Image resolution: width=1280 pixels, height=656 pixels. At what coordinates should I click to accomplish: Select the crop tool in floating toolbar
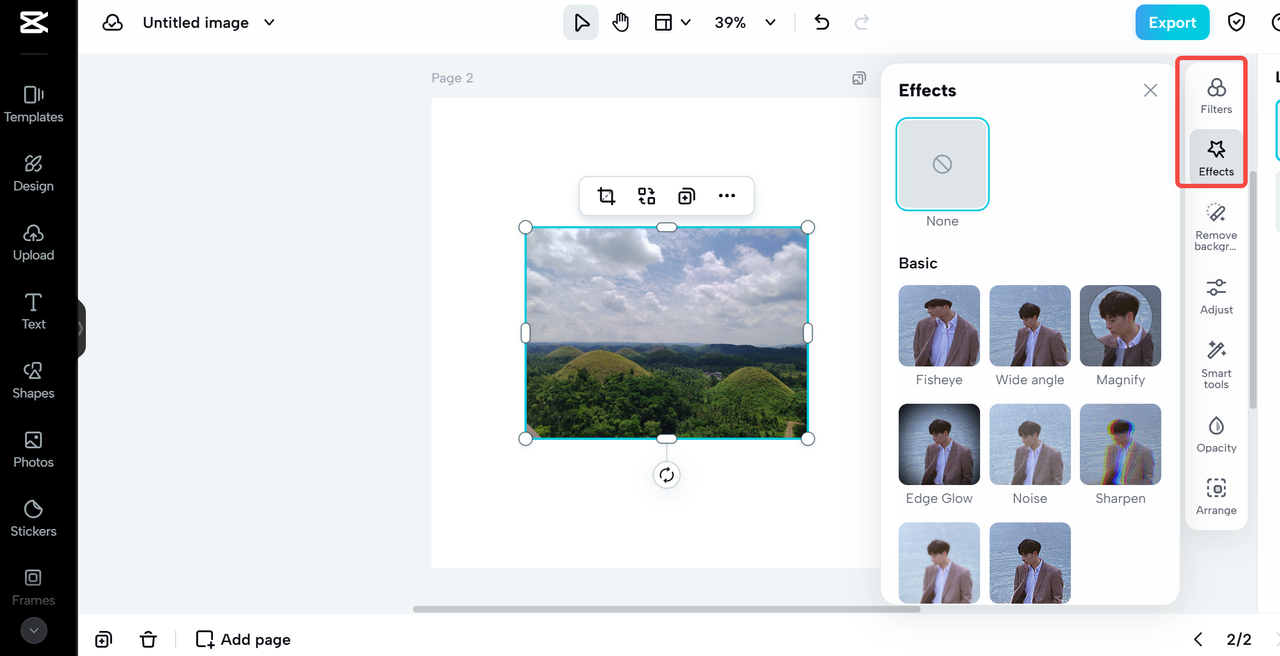(x=606, y=196)
